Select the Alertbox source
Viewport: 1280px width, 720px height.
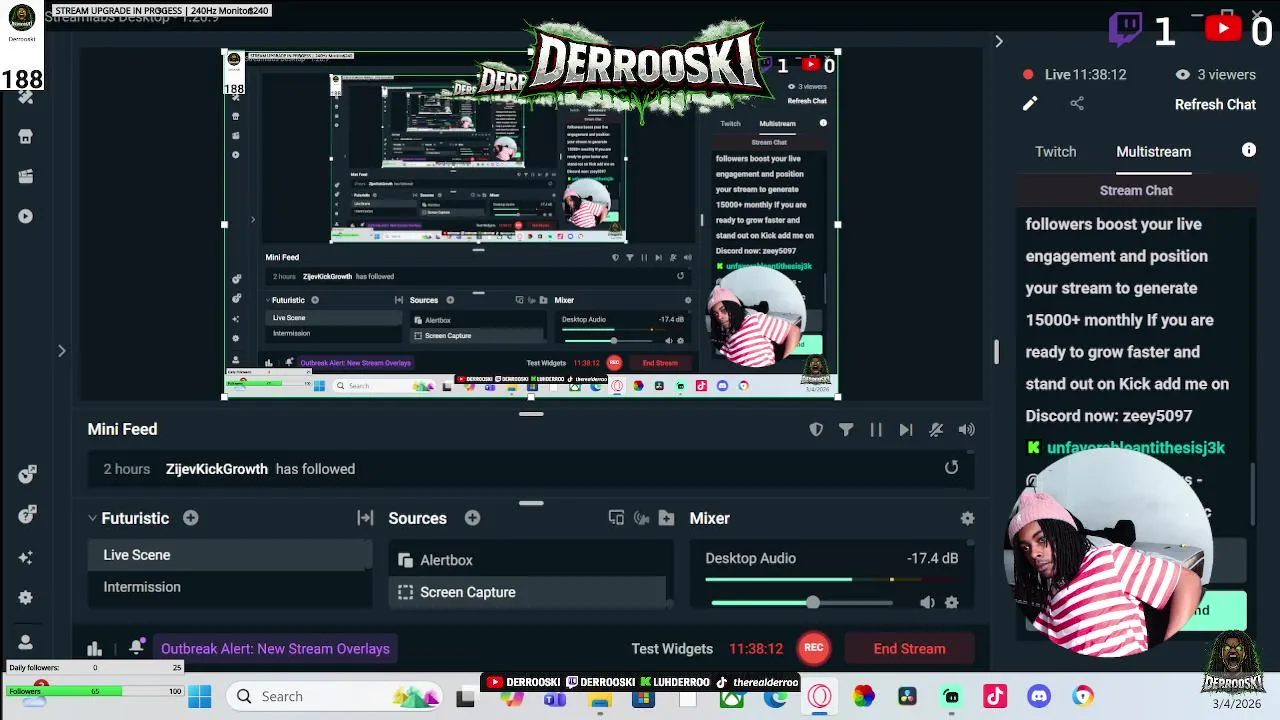527,560
